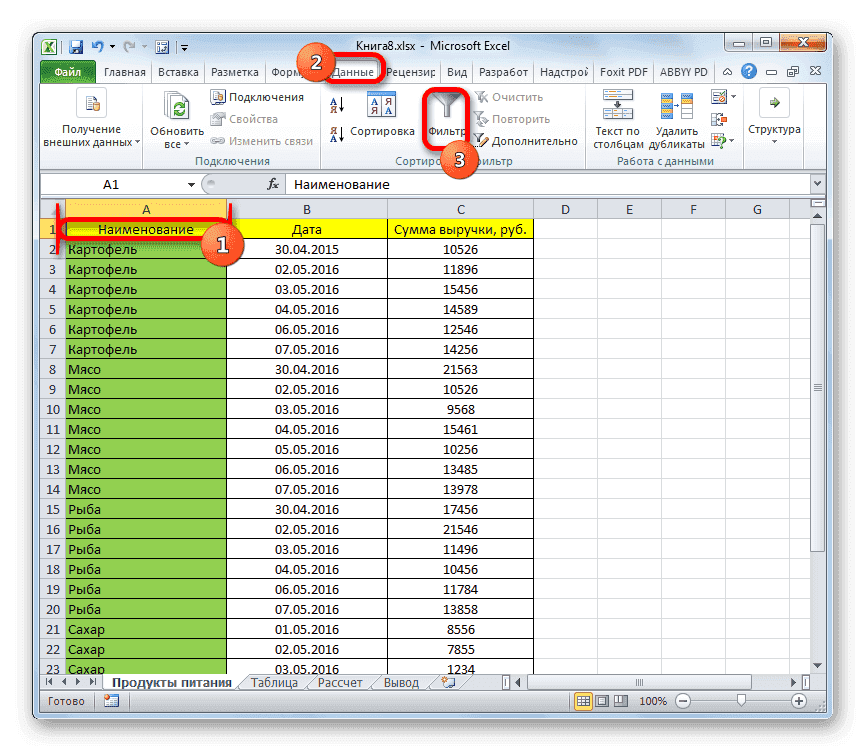Viewport: 866px width, 752px height.
Task: Click the Save icon on Quick Access Toolbar
Action: click(x=74, y=46)
